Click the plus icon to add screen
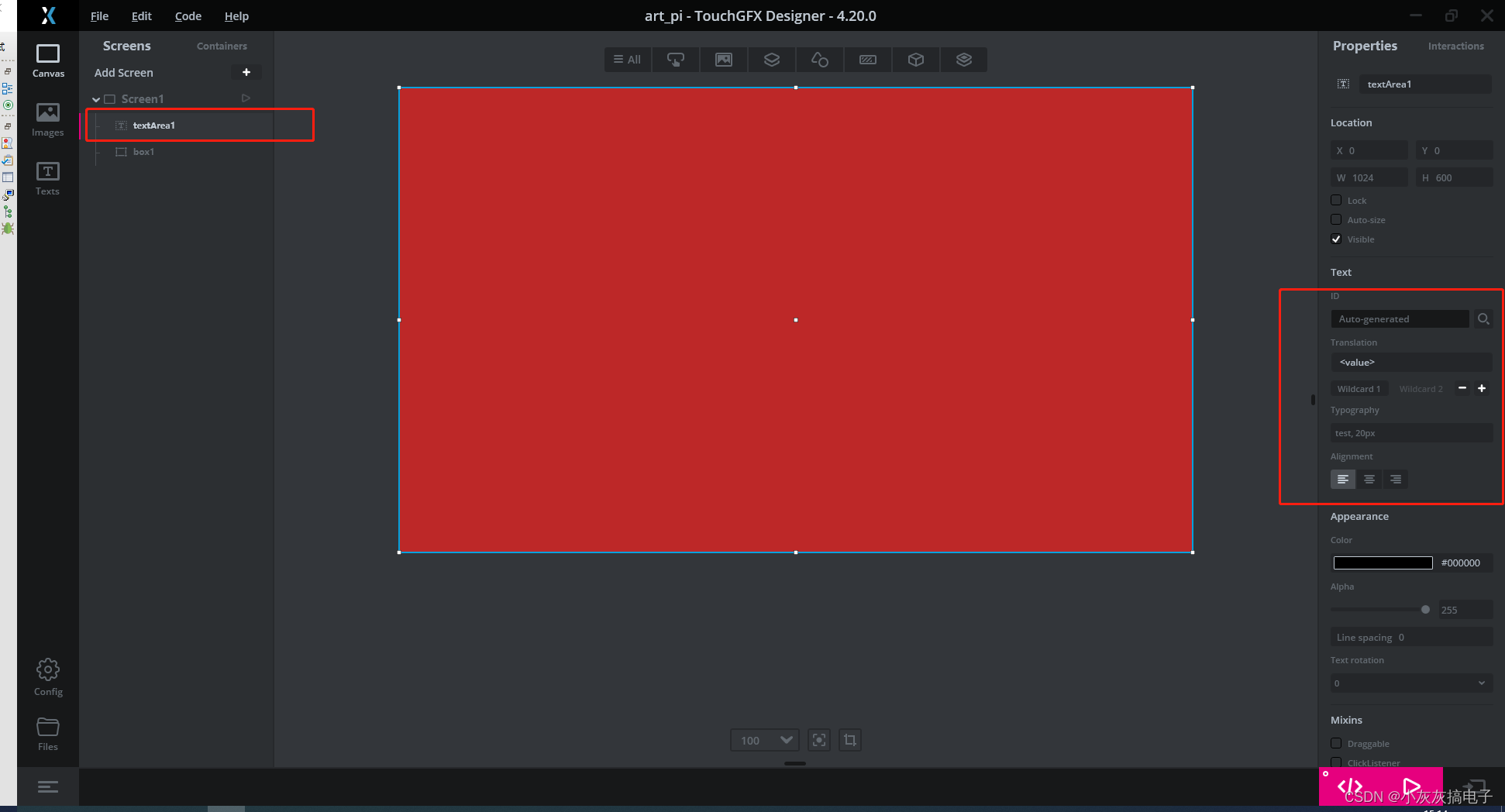The width and height of the screenshot is (1505, 812). 246,72
